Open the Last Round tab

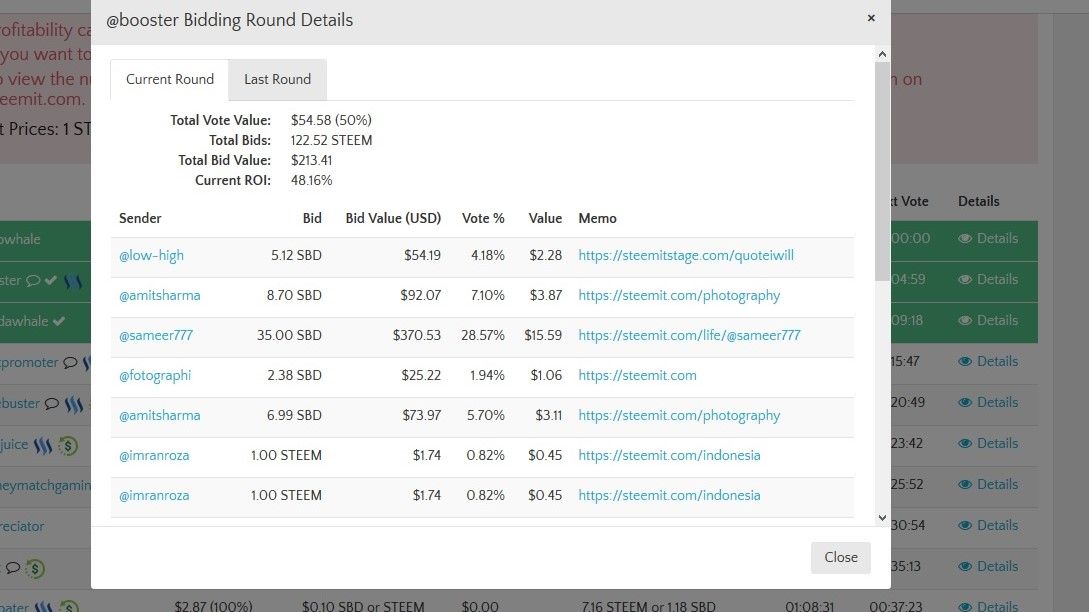(x=277, y=79)
